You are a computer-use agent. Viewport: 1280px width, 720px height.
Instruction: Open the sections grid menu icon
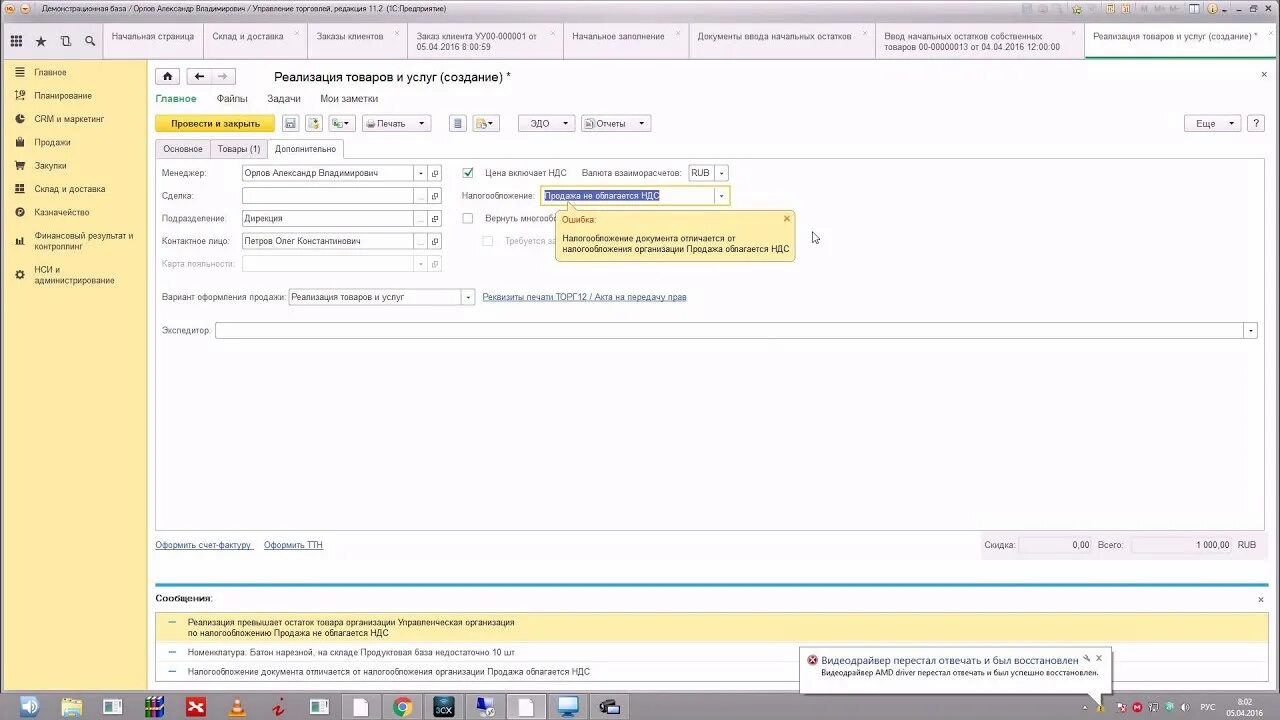click(x=16, y=41)
